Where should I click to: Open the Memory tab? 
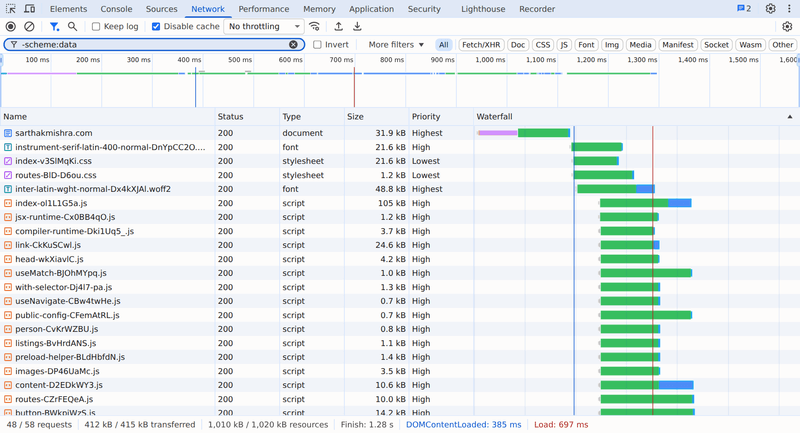pyautogui.click(x=319, y=9)
